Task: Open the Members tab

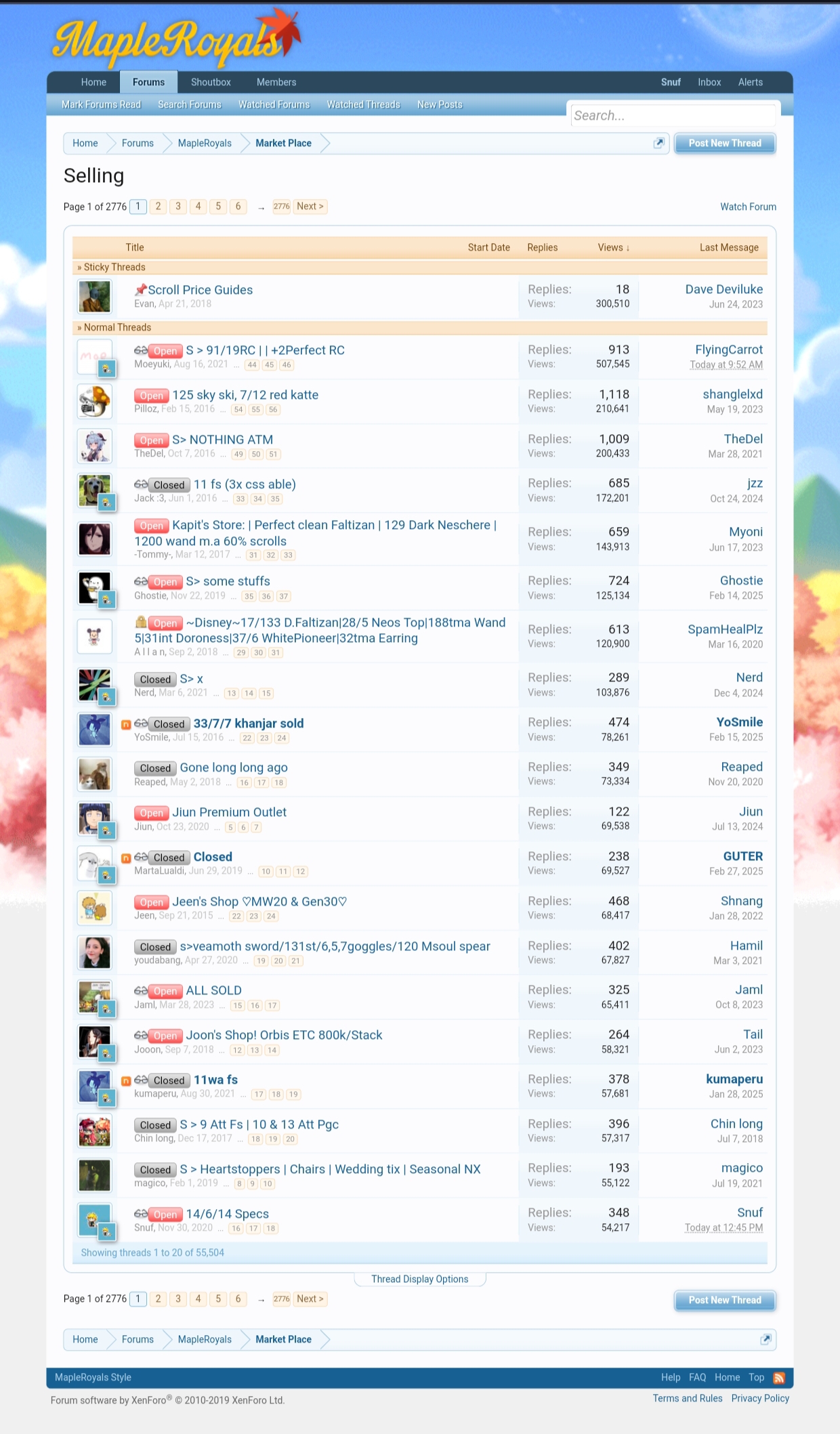Action: (x=276, y=82)
